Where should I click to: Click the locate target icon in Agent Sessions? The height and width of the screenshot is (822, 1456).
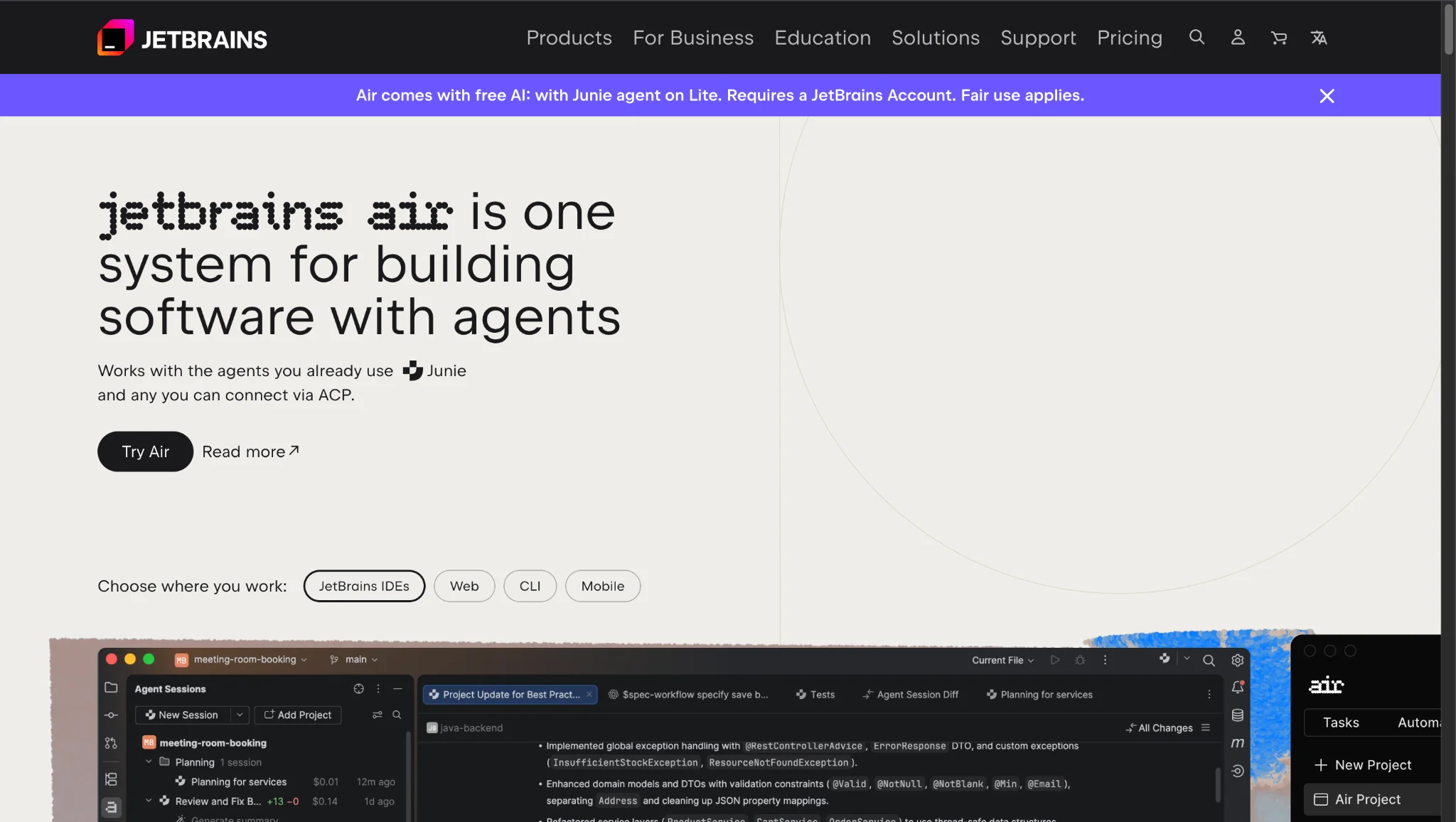(x=358, y=688)
